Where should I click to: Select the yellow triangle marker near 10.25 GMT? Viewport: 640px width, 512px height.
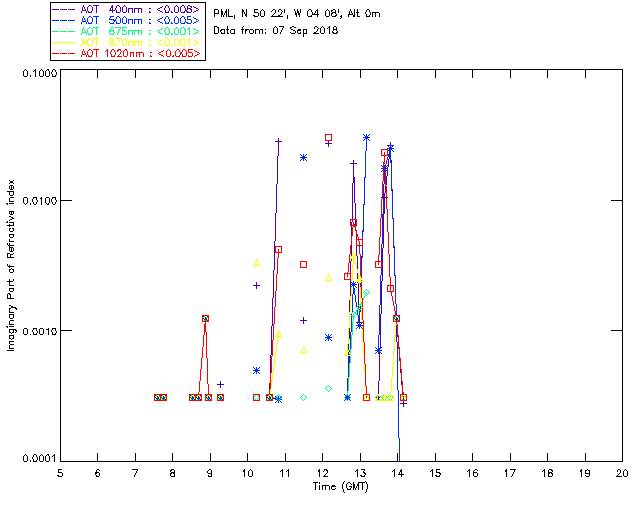(x=256, y=263)
